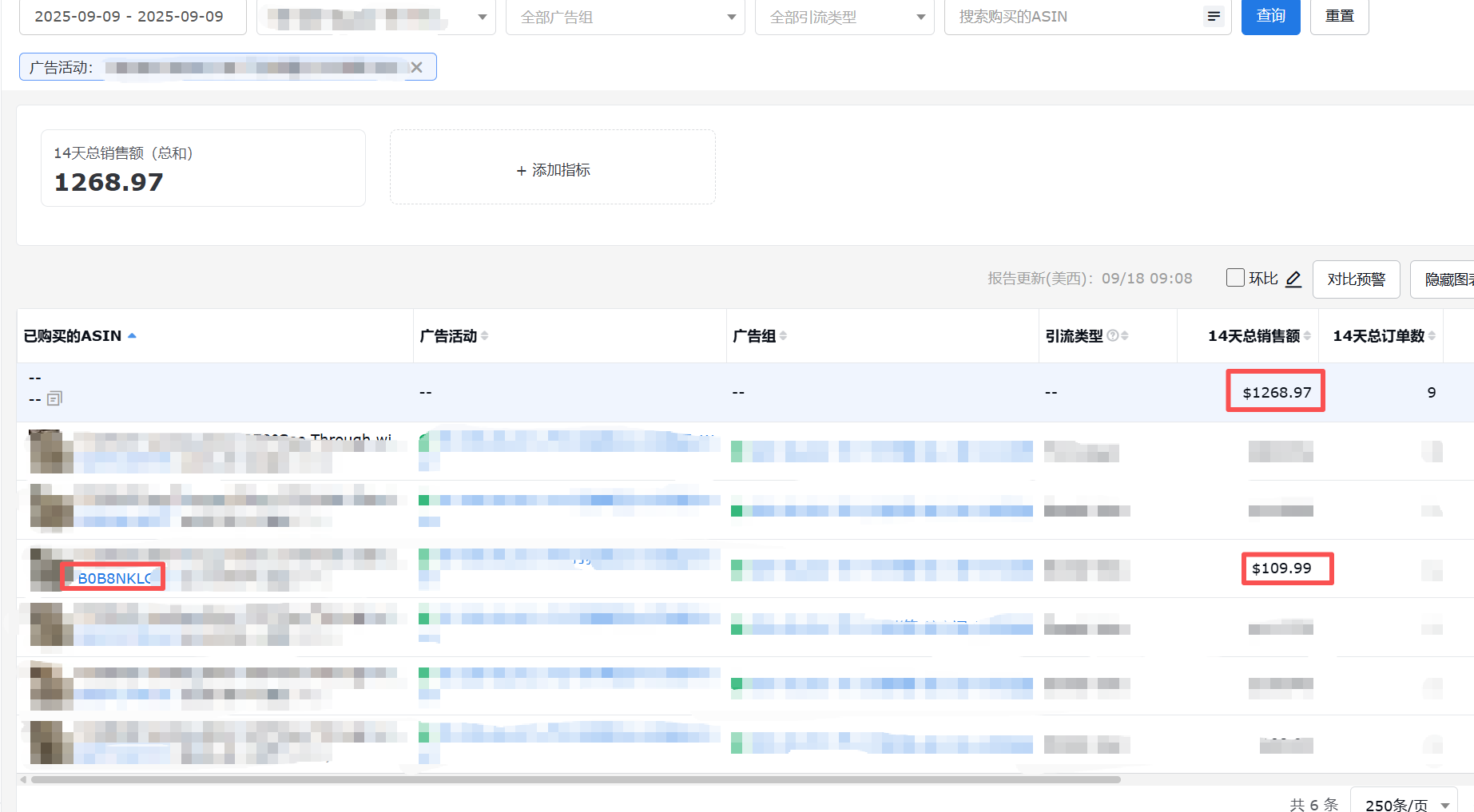Expand the 全部引流类型 dropdown
1474x812 pixels.
[x=844, y=17]
